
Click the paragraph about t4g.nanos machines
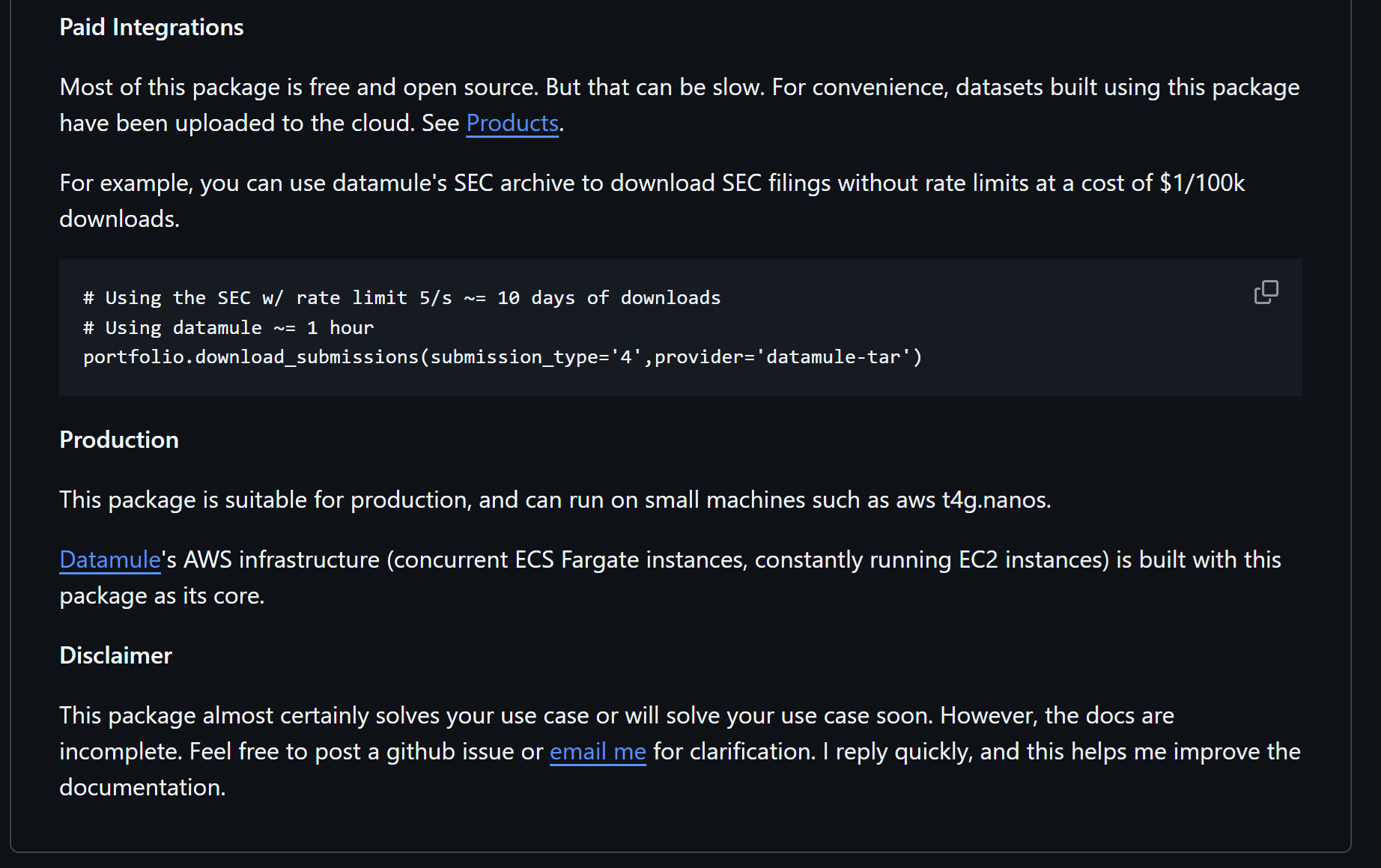click(554, 500)
